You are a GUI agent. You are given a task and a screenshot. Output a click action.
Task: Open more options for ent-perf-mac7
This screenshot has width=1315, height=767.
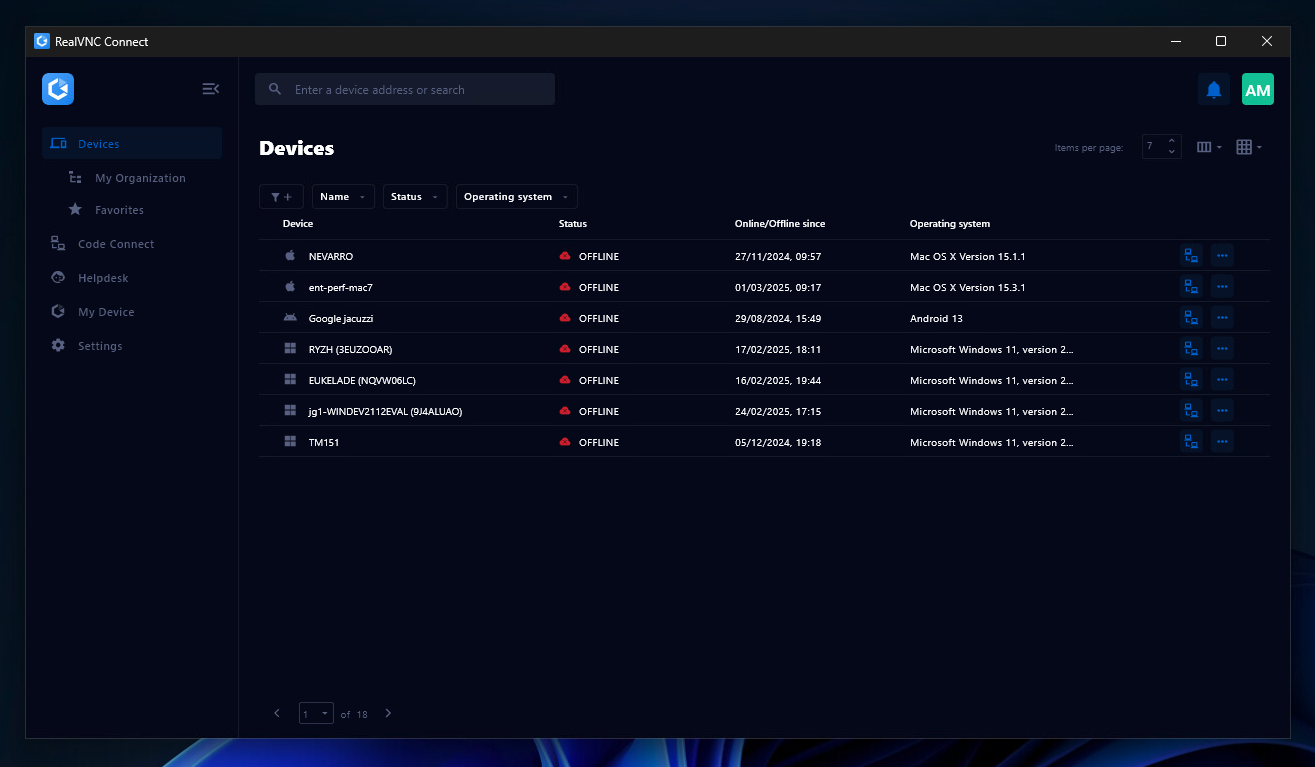(1222, 287)
